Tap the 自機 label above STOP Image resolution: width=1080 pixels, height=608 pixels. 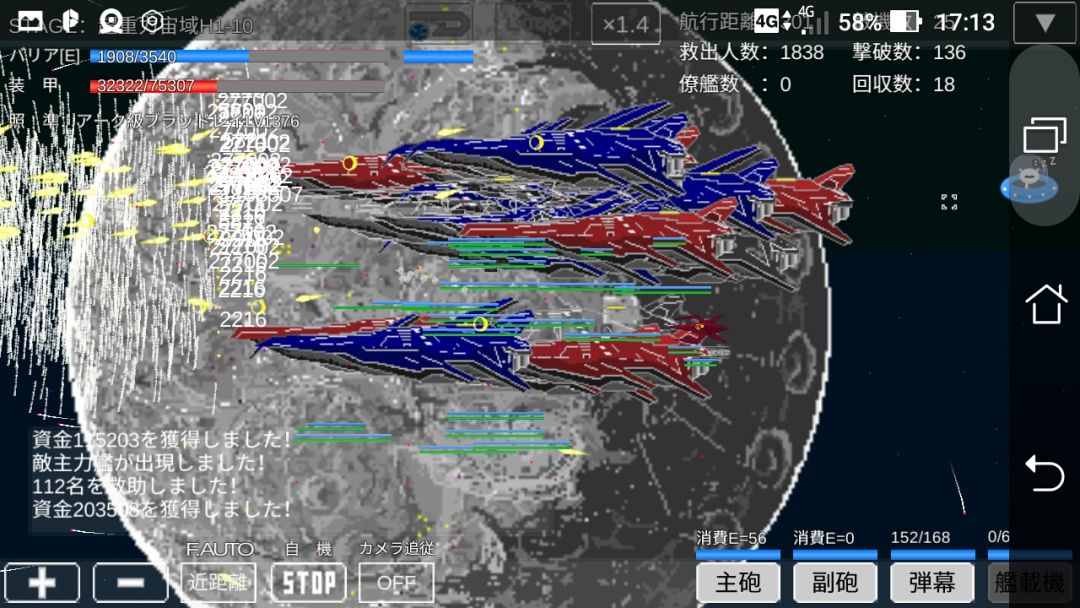(309, 549)
